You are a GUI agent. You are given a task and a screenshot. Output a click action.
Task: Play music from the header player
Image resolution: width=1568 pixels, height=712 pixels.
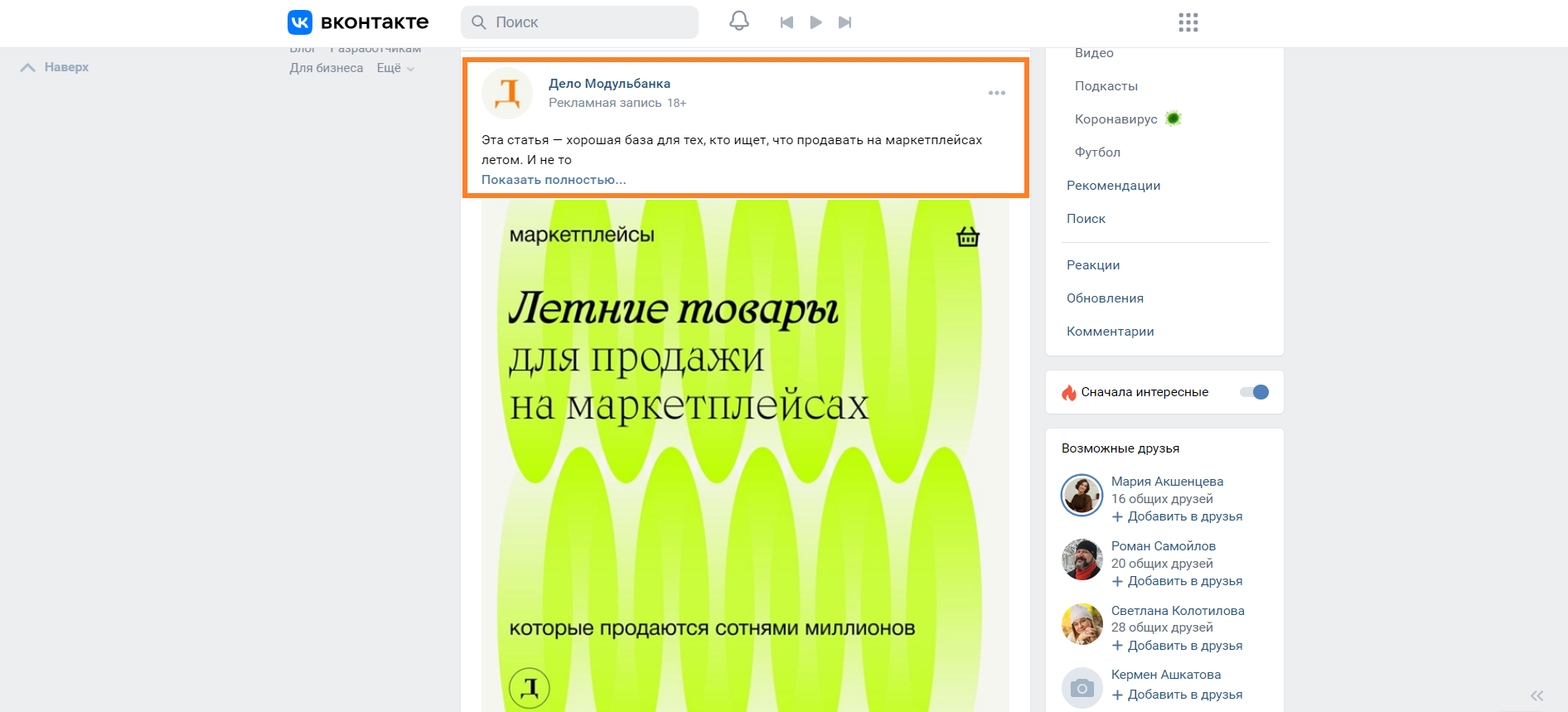(815, 22)
